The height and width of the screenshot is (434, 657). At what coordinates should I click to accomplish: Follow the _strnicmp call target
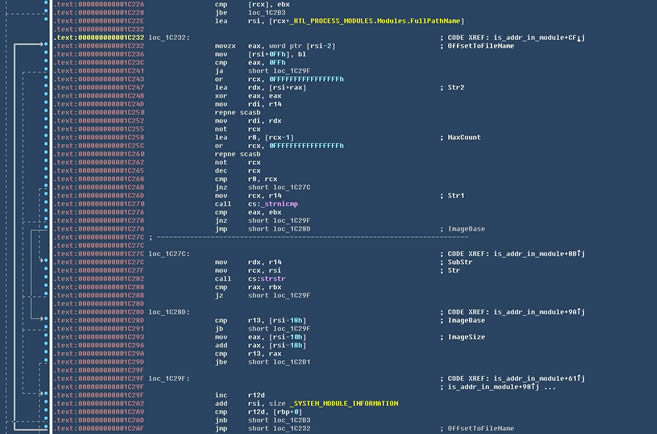pos(276,204)
